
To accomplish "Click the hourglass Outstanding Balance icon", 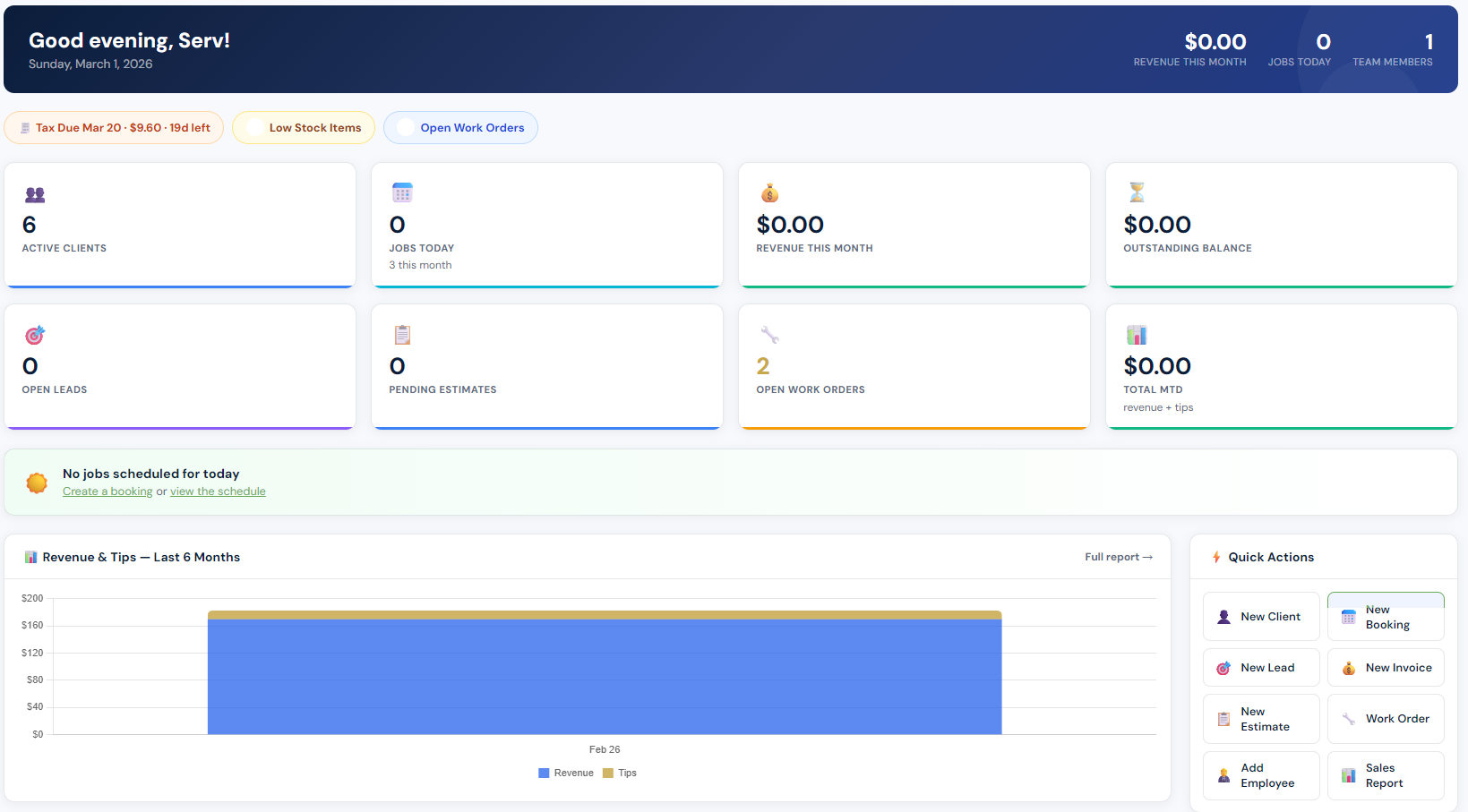I will [x=1137, y=192].
